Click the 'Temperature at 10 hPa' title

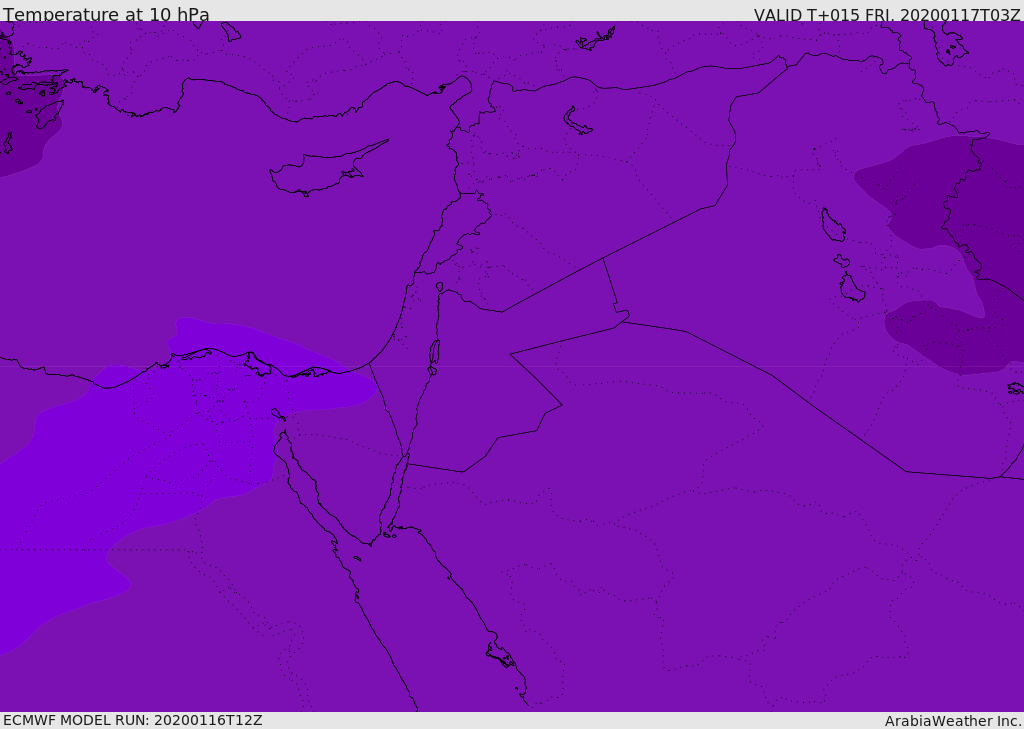(106, 15)
